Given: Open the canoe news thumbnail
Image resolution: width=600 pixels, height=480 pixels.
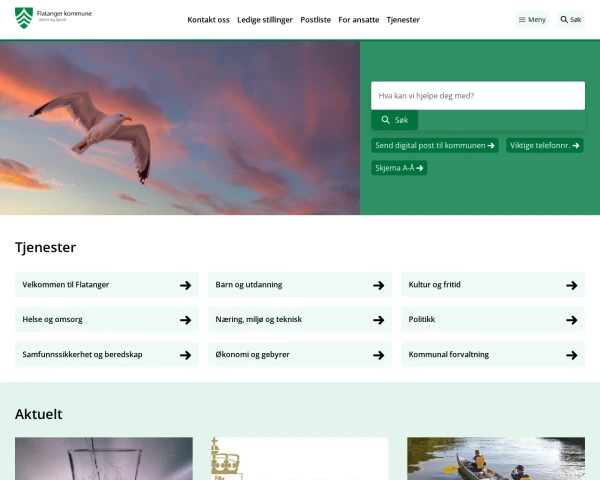Looking at the screenshot, I should pyautogui.click(x=495, y=458).
